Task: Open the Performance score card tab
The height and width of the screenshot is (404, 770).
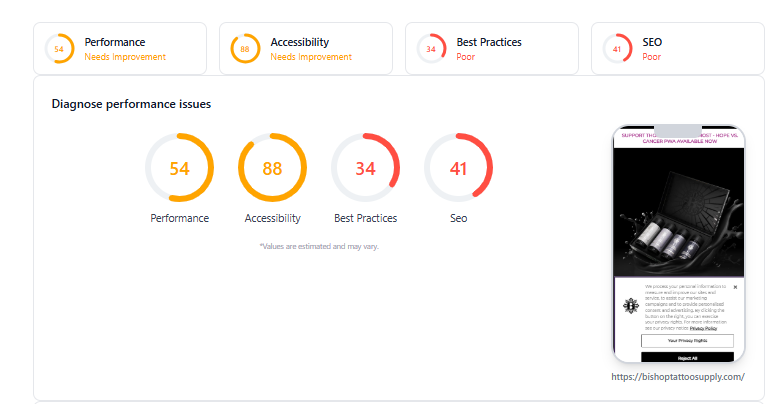Action: [120, 49]
